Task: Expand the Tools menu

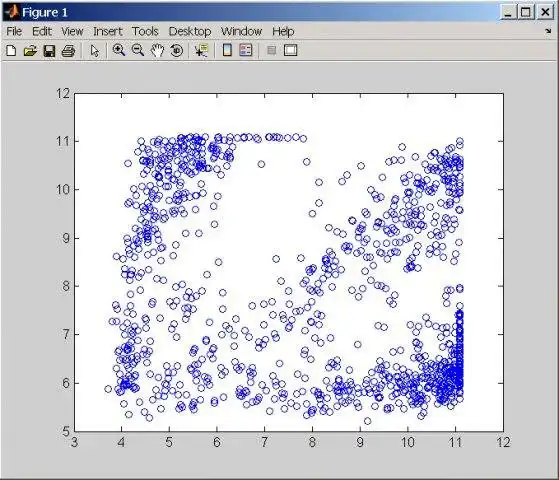Action: coord(145,31)
